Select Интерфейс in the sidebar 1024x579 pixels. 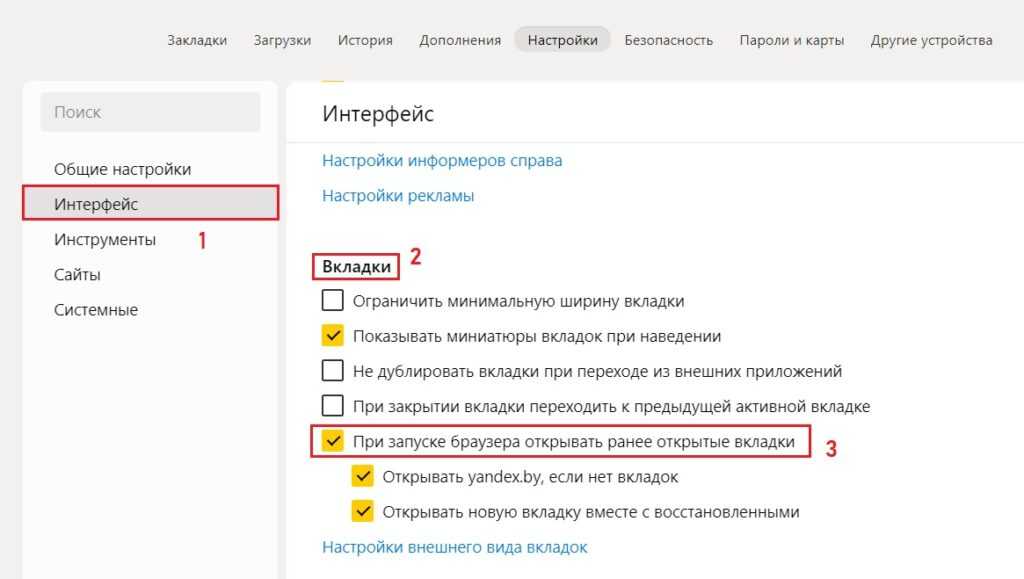[x=150, y=203]
